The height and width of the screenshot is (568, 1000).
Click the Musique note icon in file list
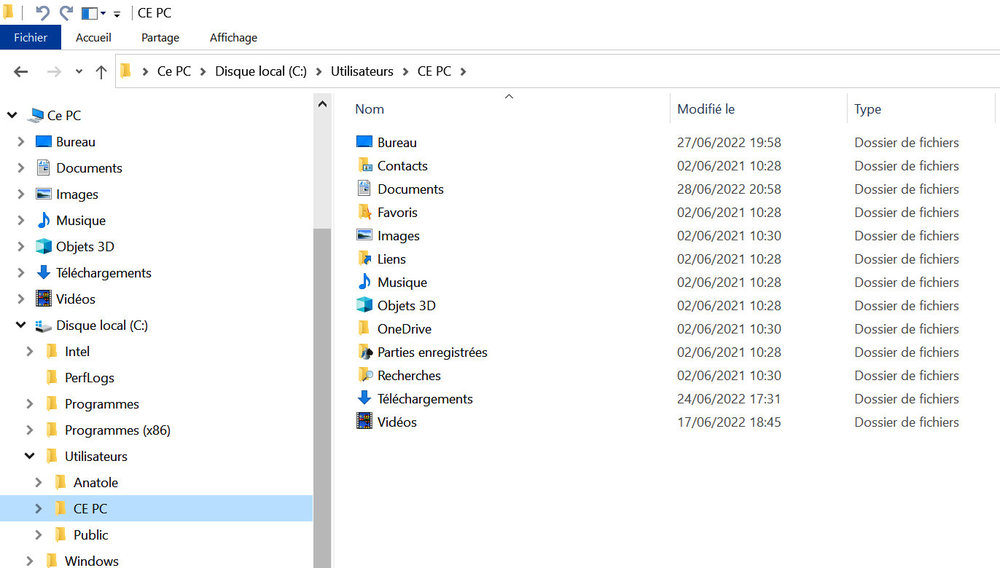pos(364,282)
